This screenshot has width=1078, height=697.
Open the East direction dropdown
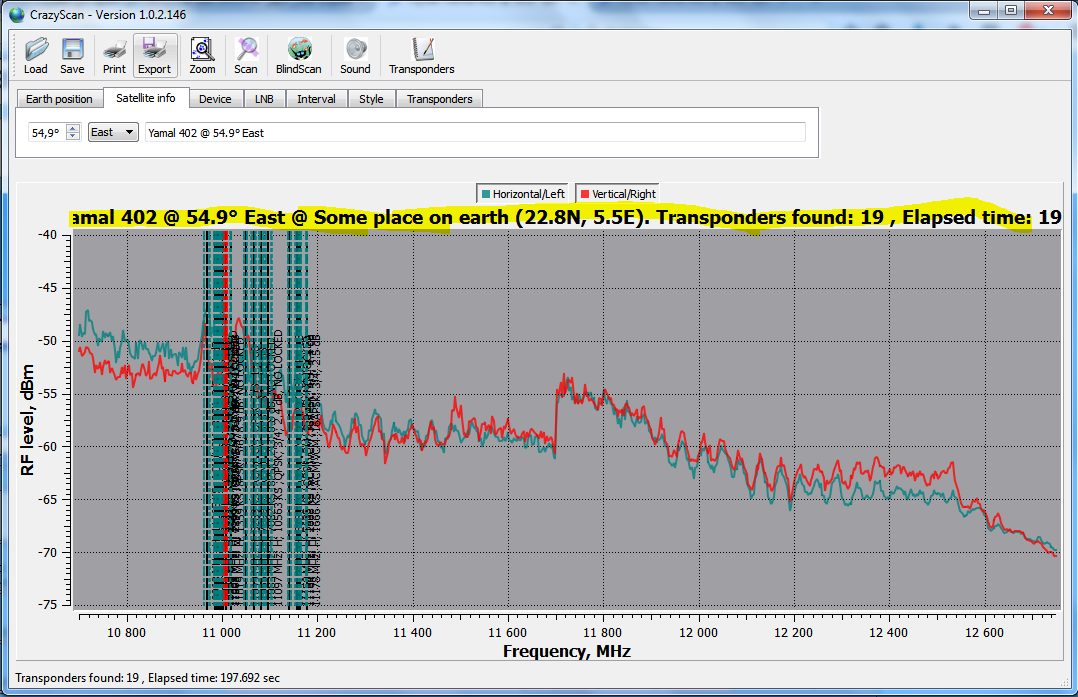[x=113, y=132]
